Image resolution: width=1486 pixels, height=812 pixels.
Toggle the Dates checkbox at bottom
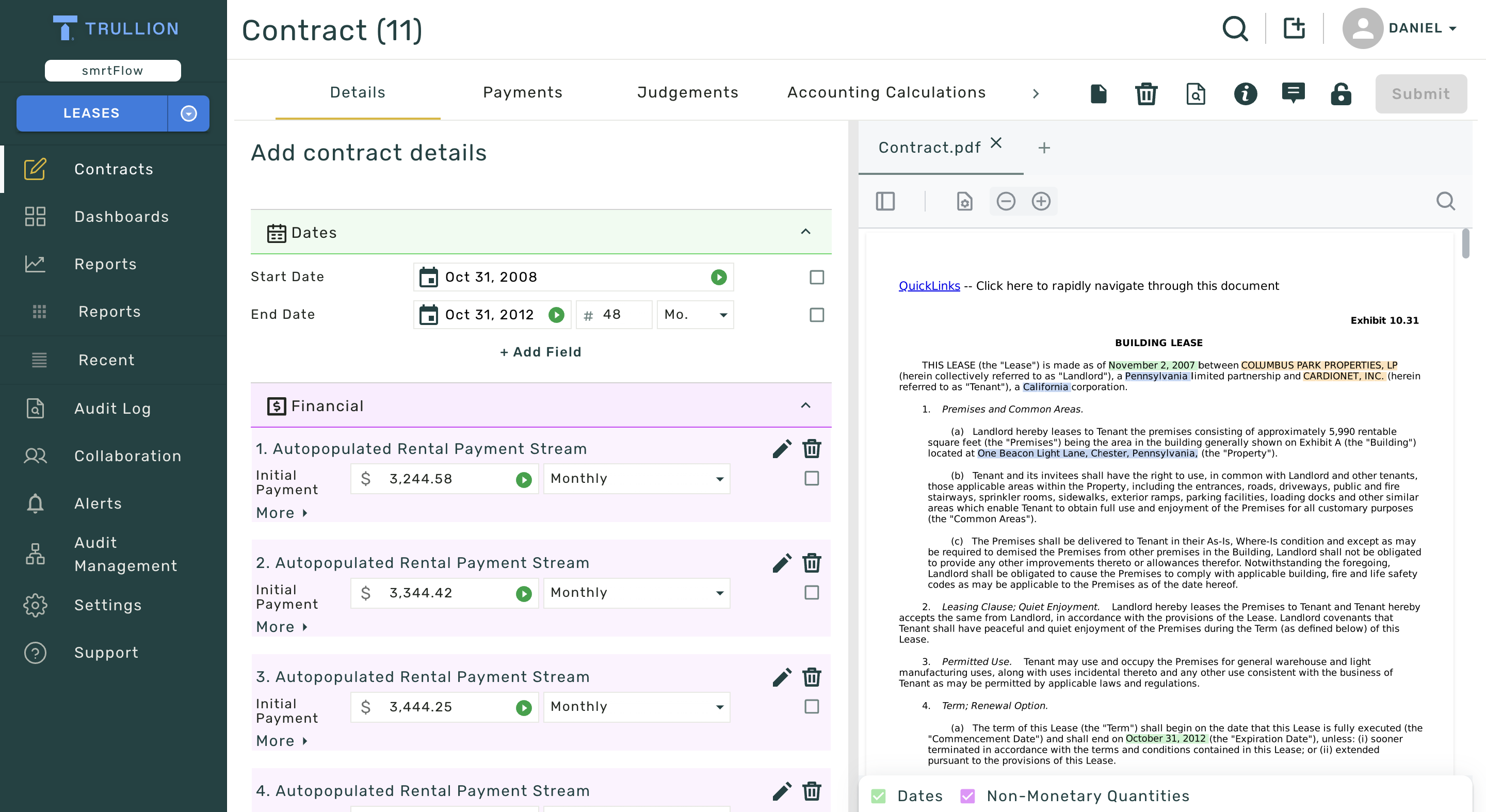878,795
